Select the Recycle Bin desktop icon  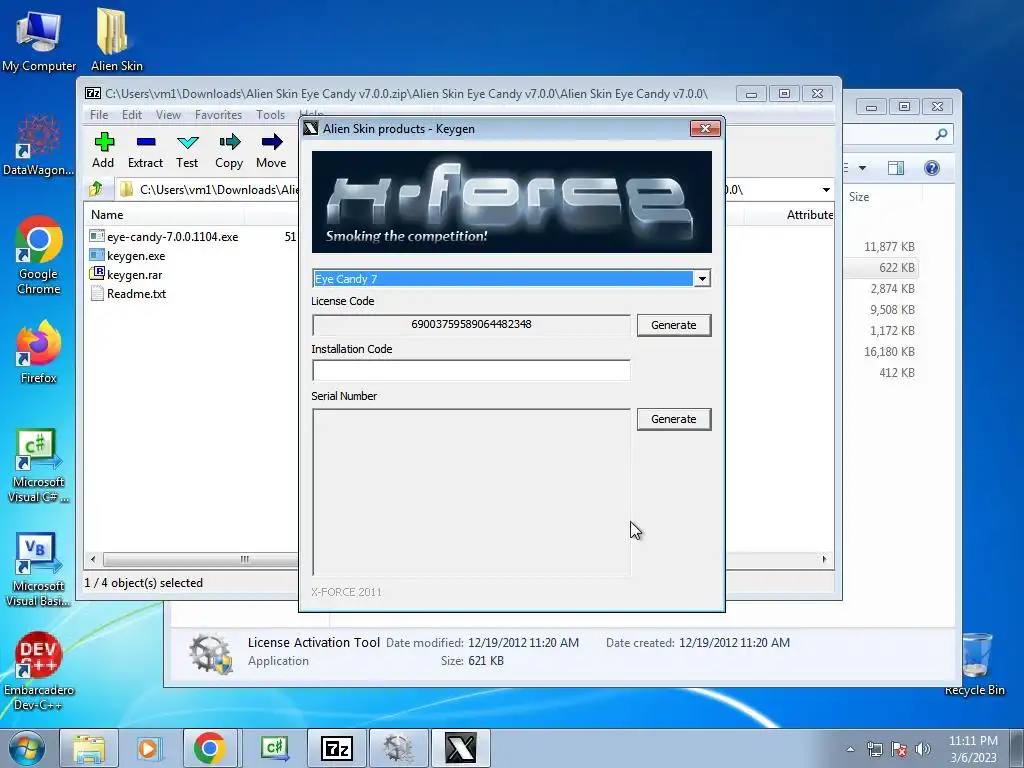[x=975, y=663]
